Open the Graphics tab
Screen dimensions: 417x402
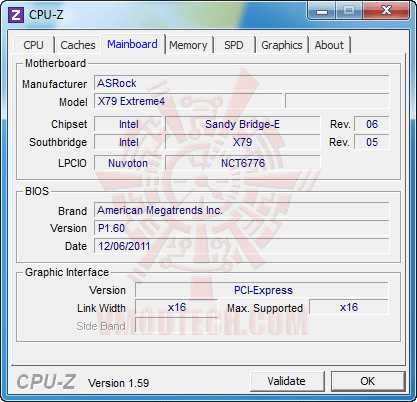tap(282, 45)
